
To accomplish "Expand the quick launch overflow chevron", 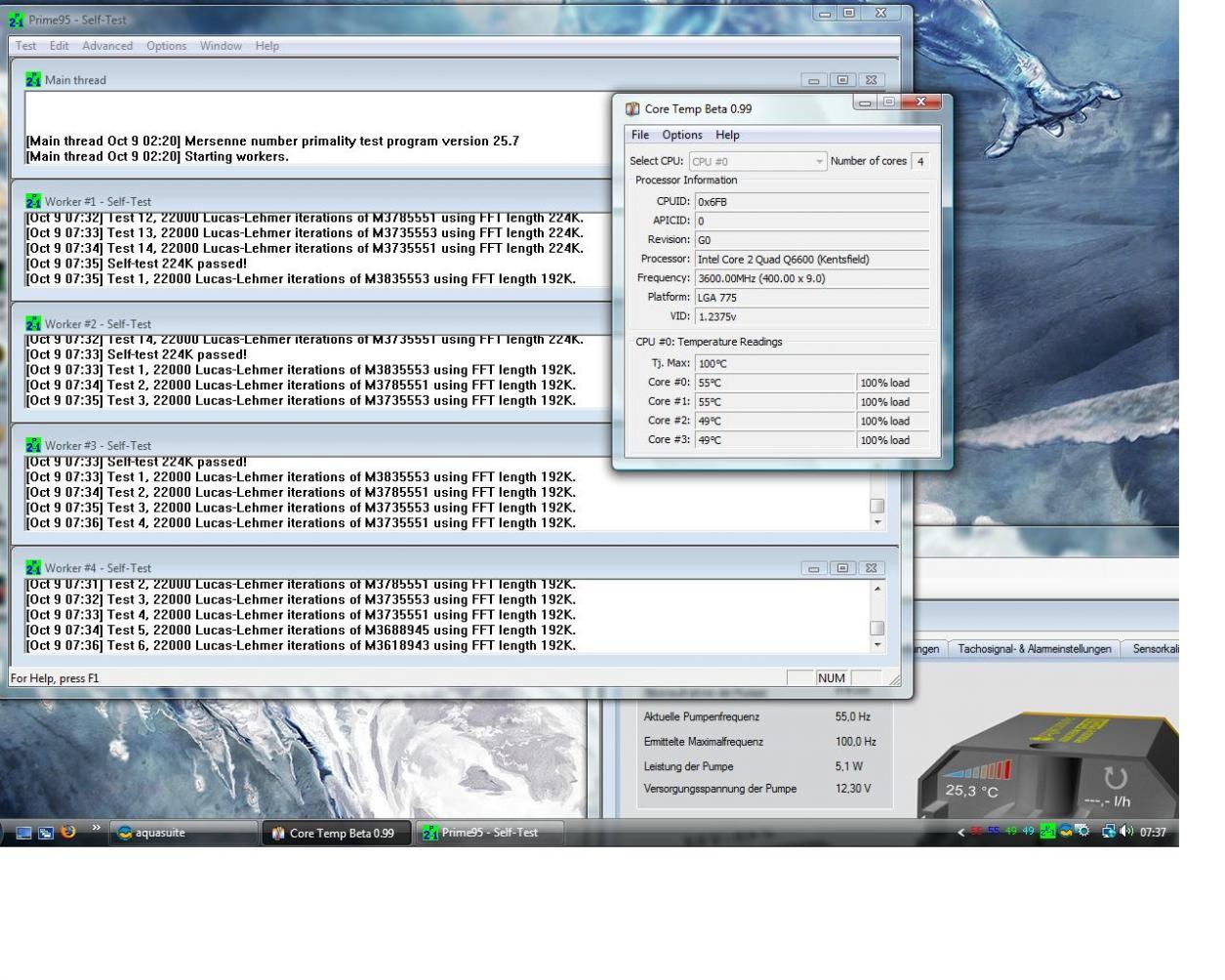I will tap(96, 829).
